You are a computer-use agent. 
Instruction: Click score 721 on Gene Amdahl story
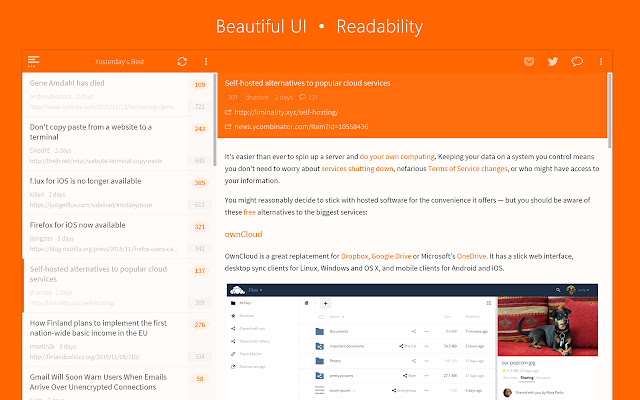[200, 107]
